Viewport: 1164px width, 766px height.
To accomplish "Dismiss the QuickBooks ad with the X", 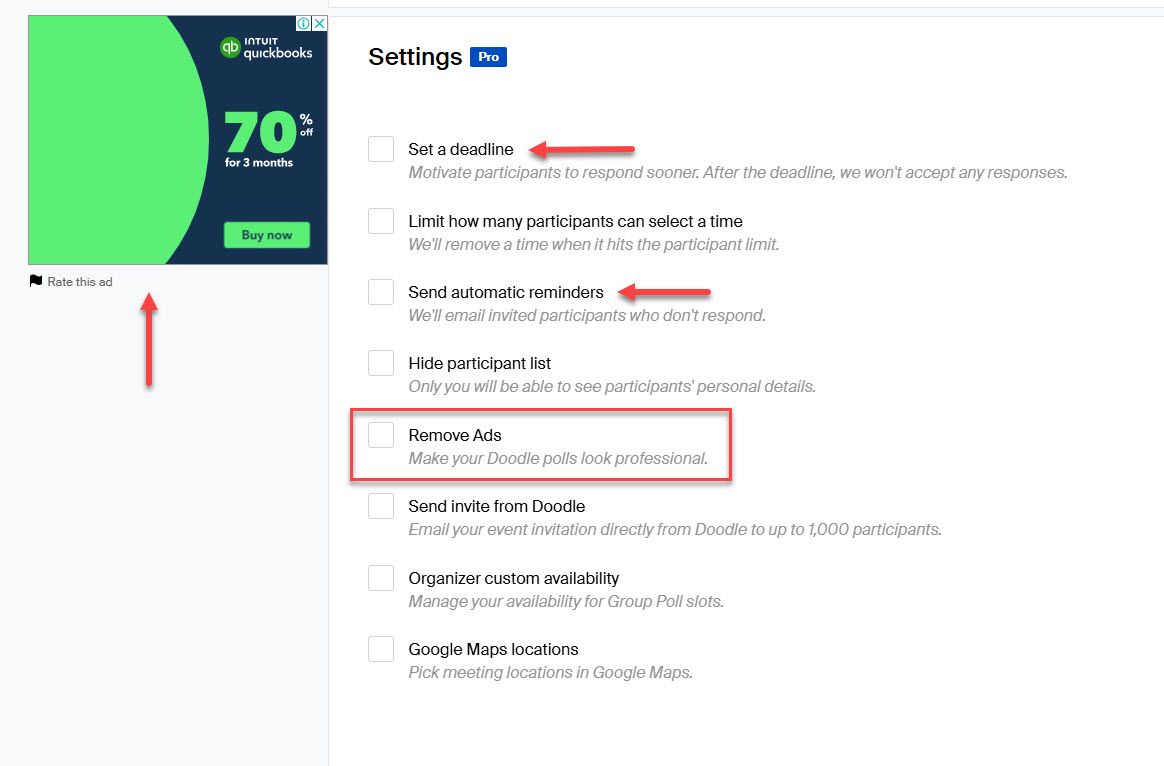I will click(320, 23).
